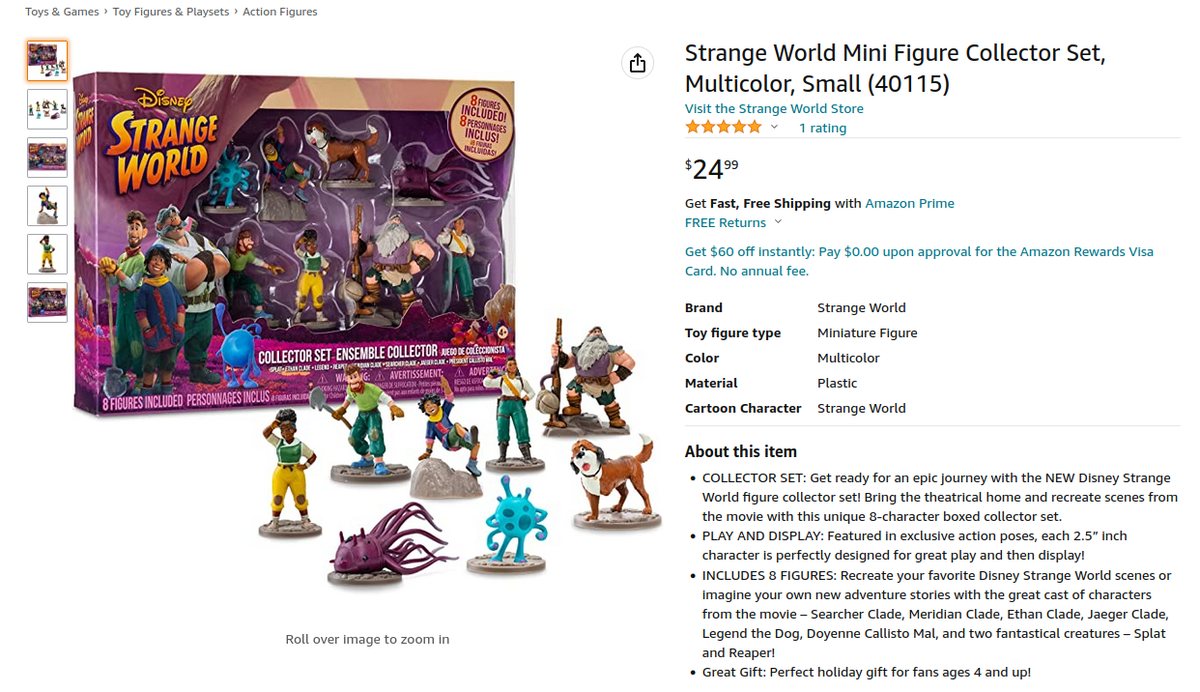Expand the FREE Returns dropdown arrow
The width and height of the screenshot is (1200, 692).
click(x=778, y=222)
